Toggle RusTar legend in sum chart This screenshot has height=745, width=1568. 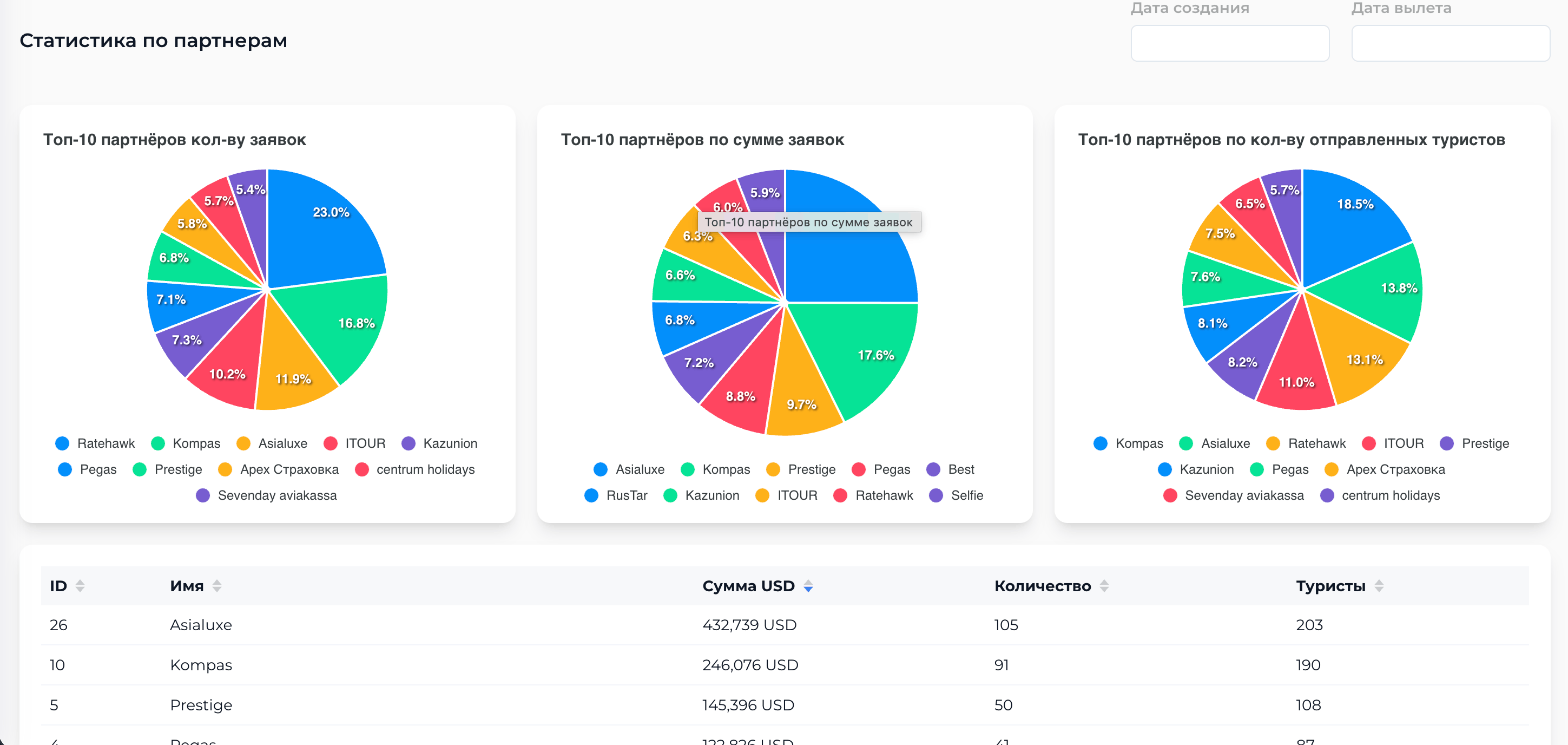(615, 495)
